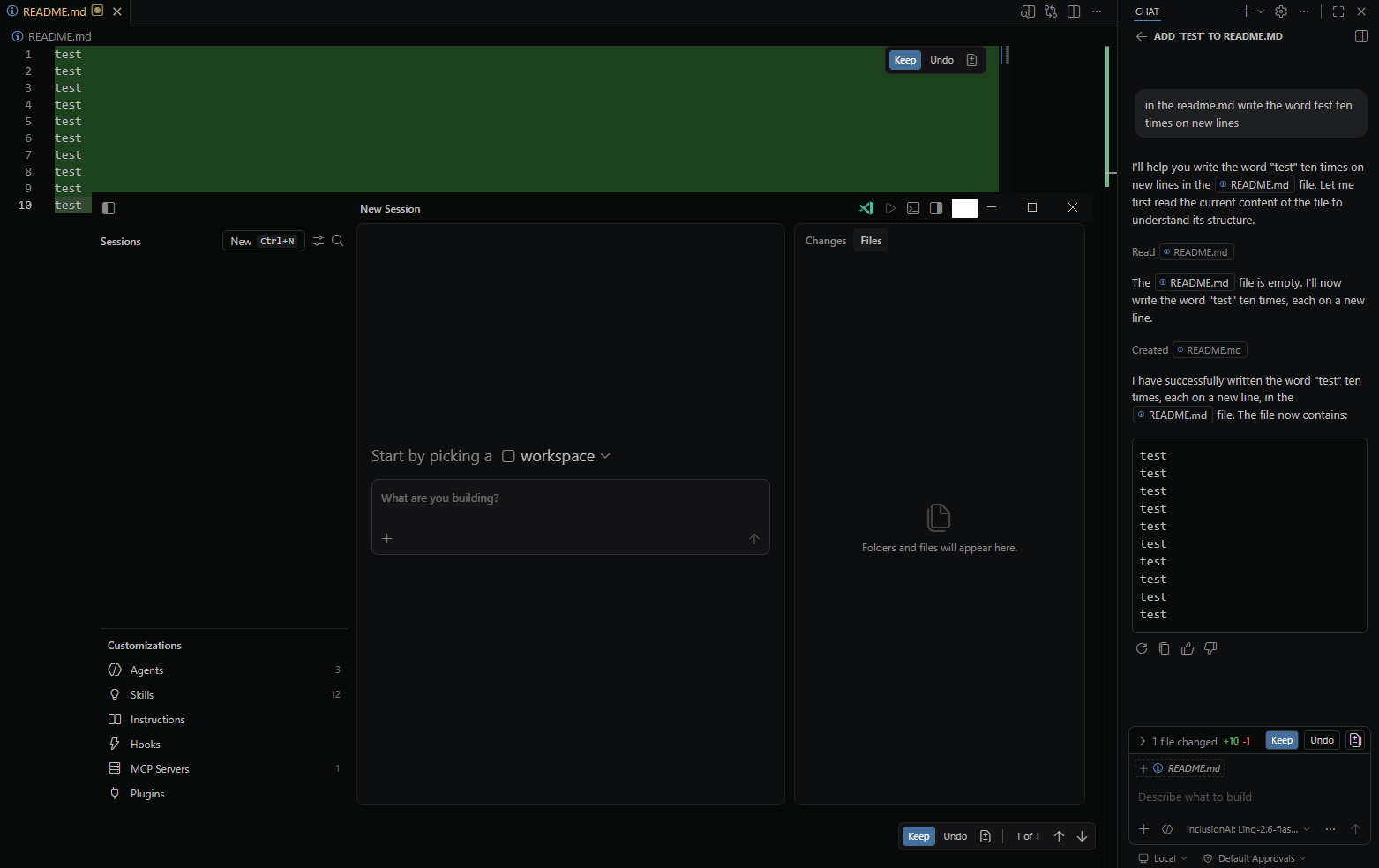Copy the chat response
This screenshot has height=868, width=1379.
coord(1165,648)
